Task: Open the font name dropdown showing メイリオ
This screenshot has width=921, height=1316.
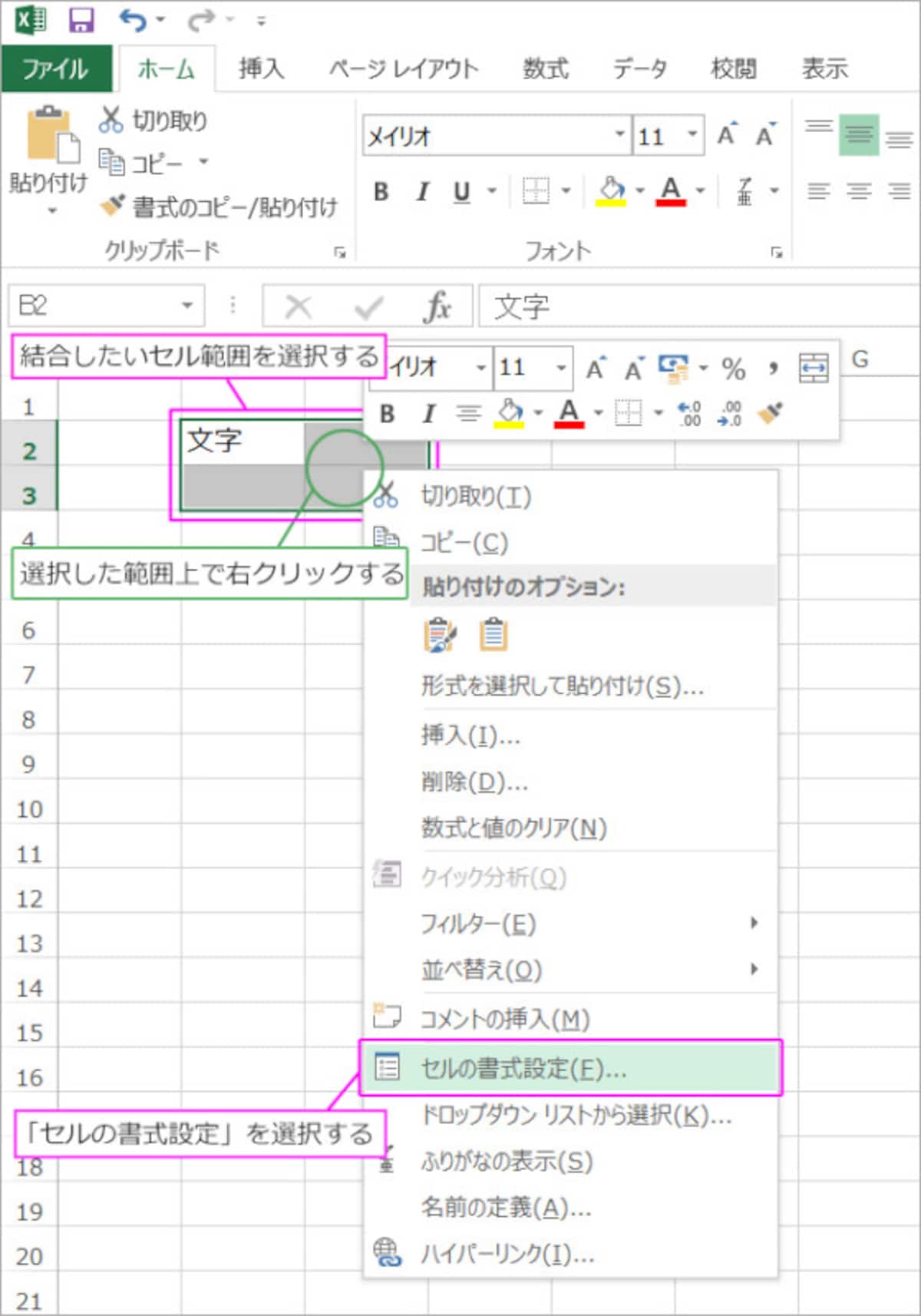Action: coord(619,134)
